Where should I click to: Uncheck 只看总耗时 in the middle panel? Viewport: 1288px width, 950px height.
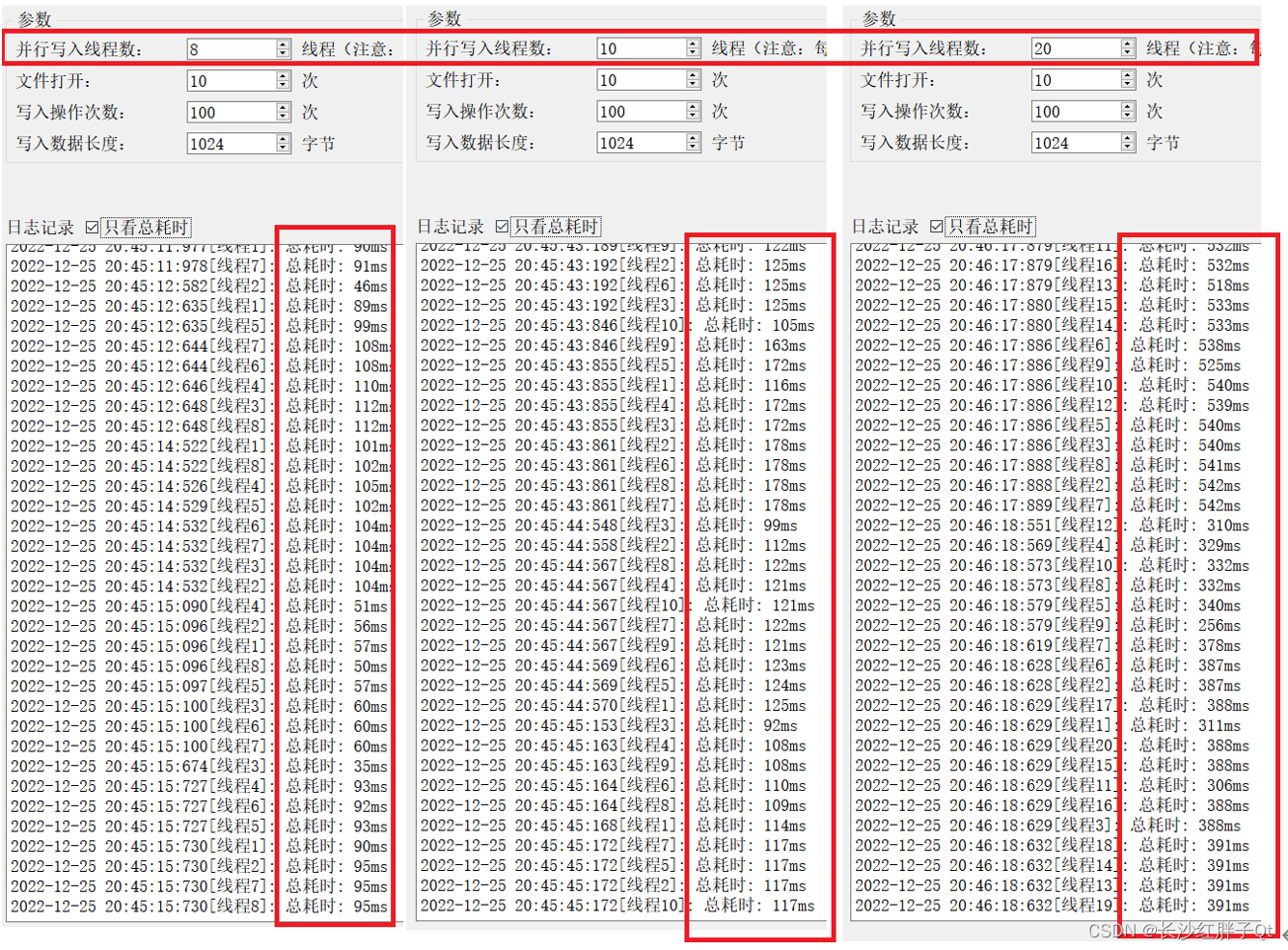[503, 227]
